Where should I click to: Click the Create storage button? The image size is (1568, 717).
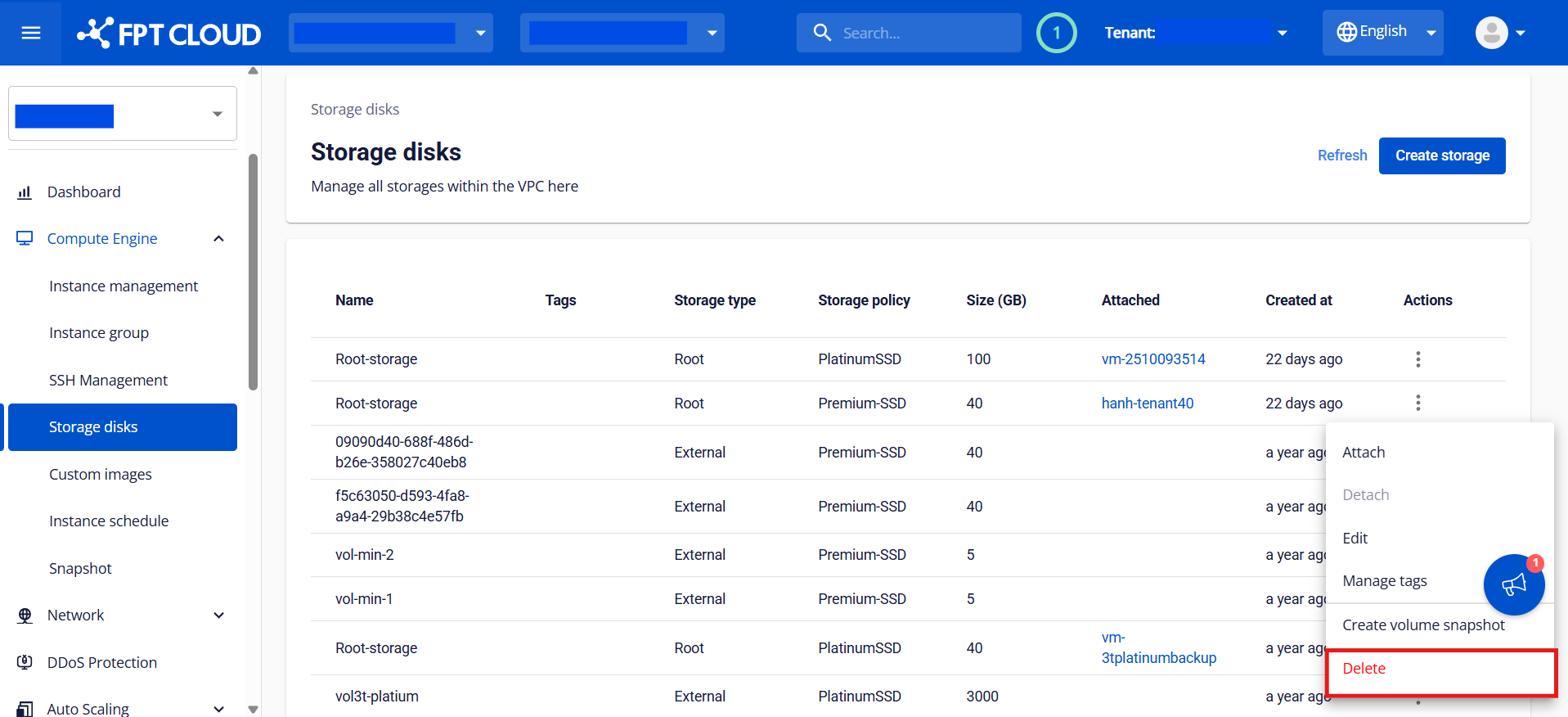pos(1441,156)
